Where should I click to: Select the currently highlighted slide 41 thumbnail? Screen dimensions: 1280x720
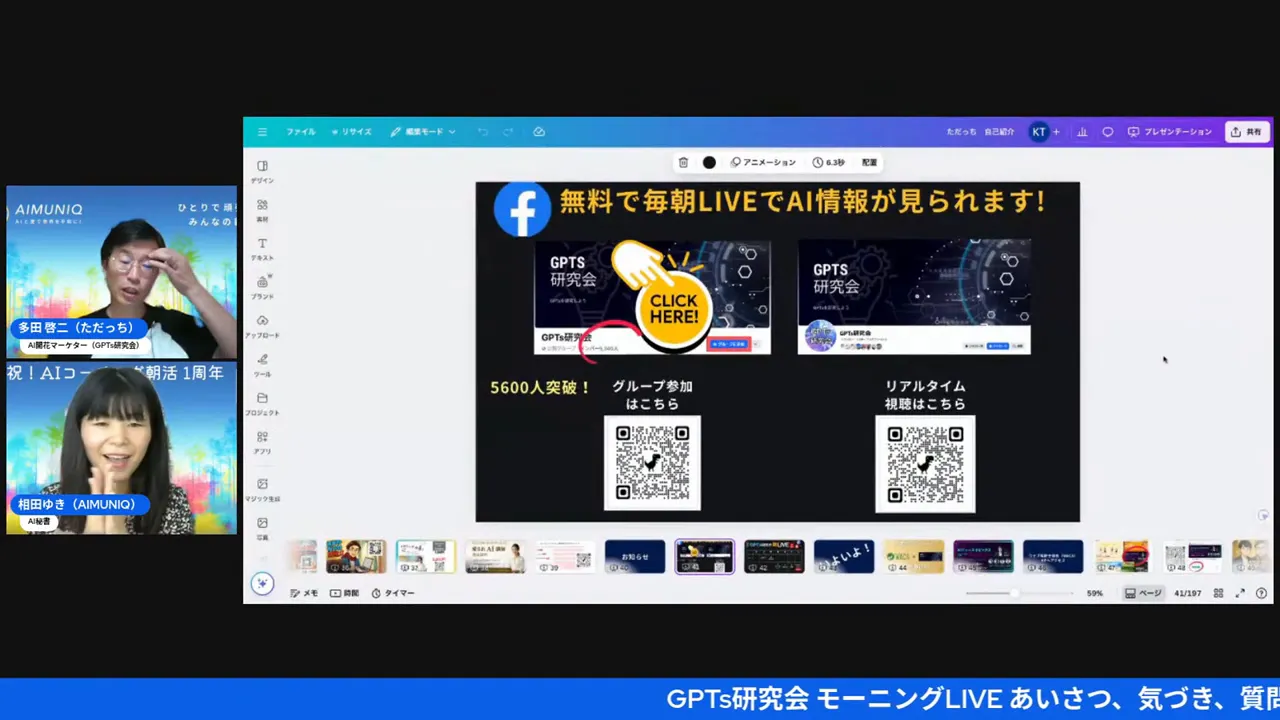point(705,557)
